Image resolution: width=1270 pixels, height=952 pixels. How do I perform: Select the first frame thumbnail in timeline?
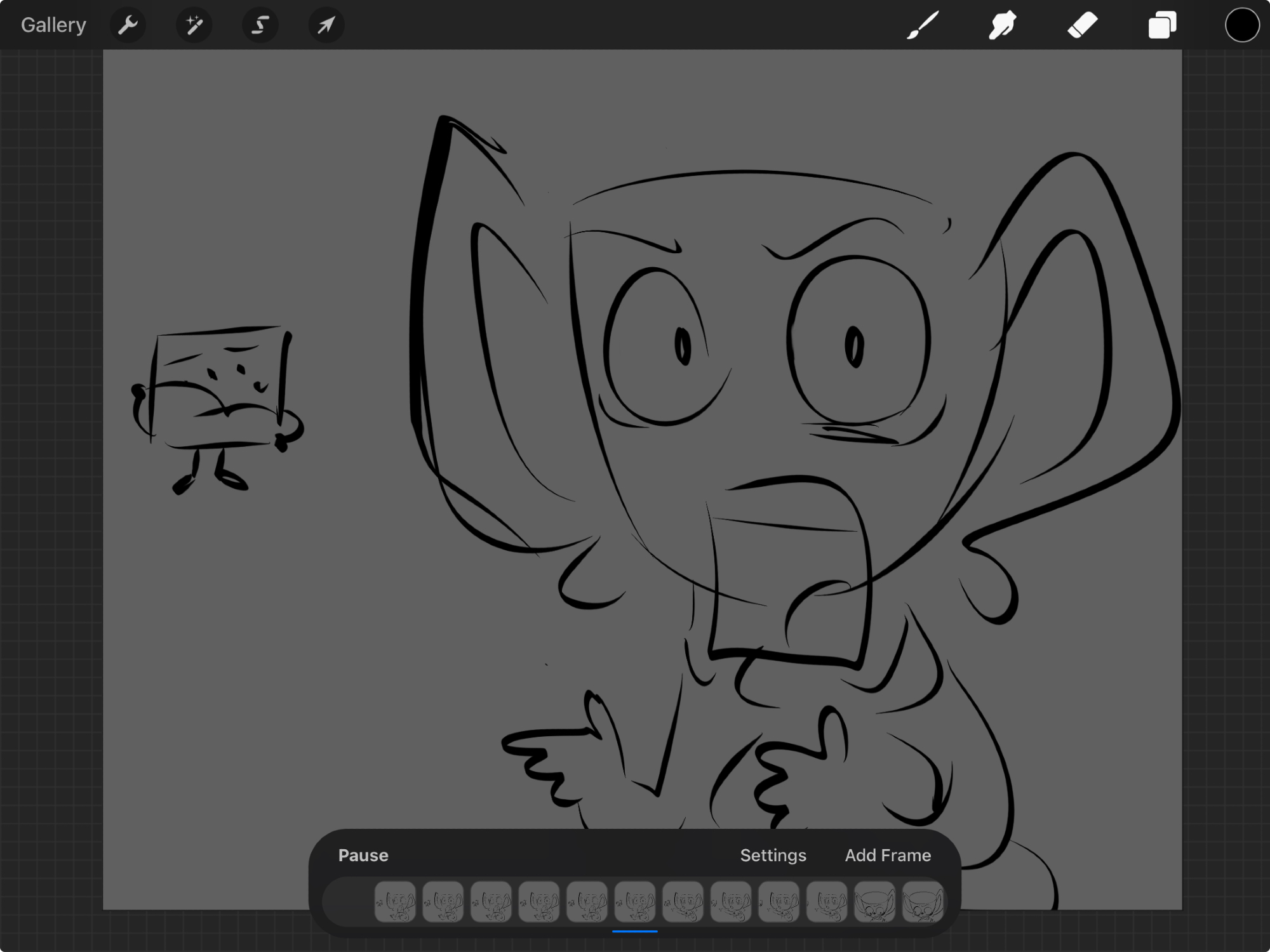(395, 902)
